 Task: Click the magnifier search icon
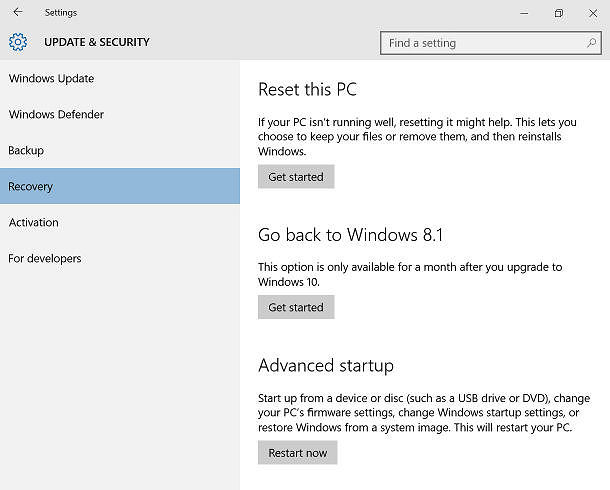tap(592, 43)
